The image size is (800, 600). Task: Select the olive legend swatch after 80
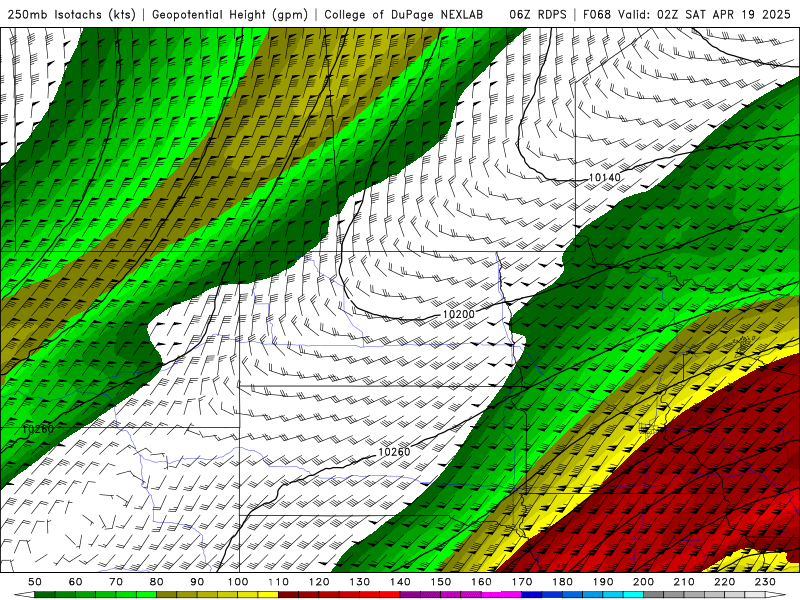(166, 595)
